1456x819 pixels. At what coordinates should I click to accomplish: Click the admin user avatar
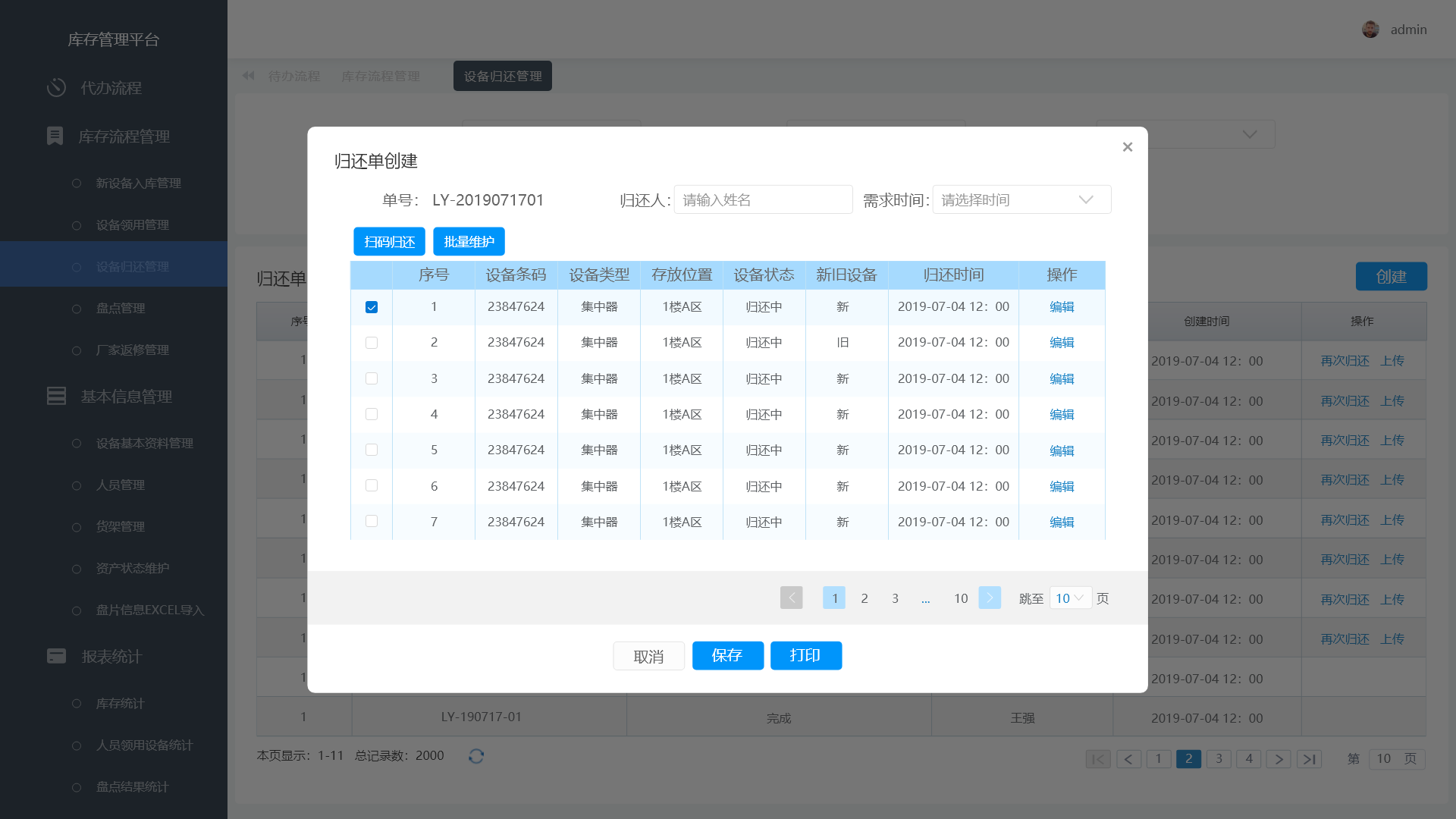click(1370, 30)
